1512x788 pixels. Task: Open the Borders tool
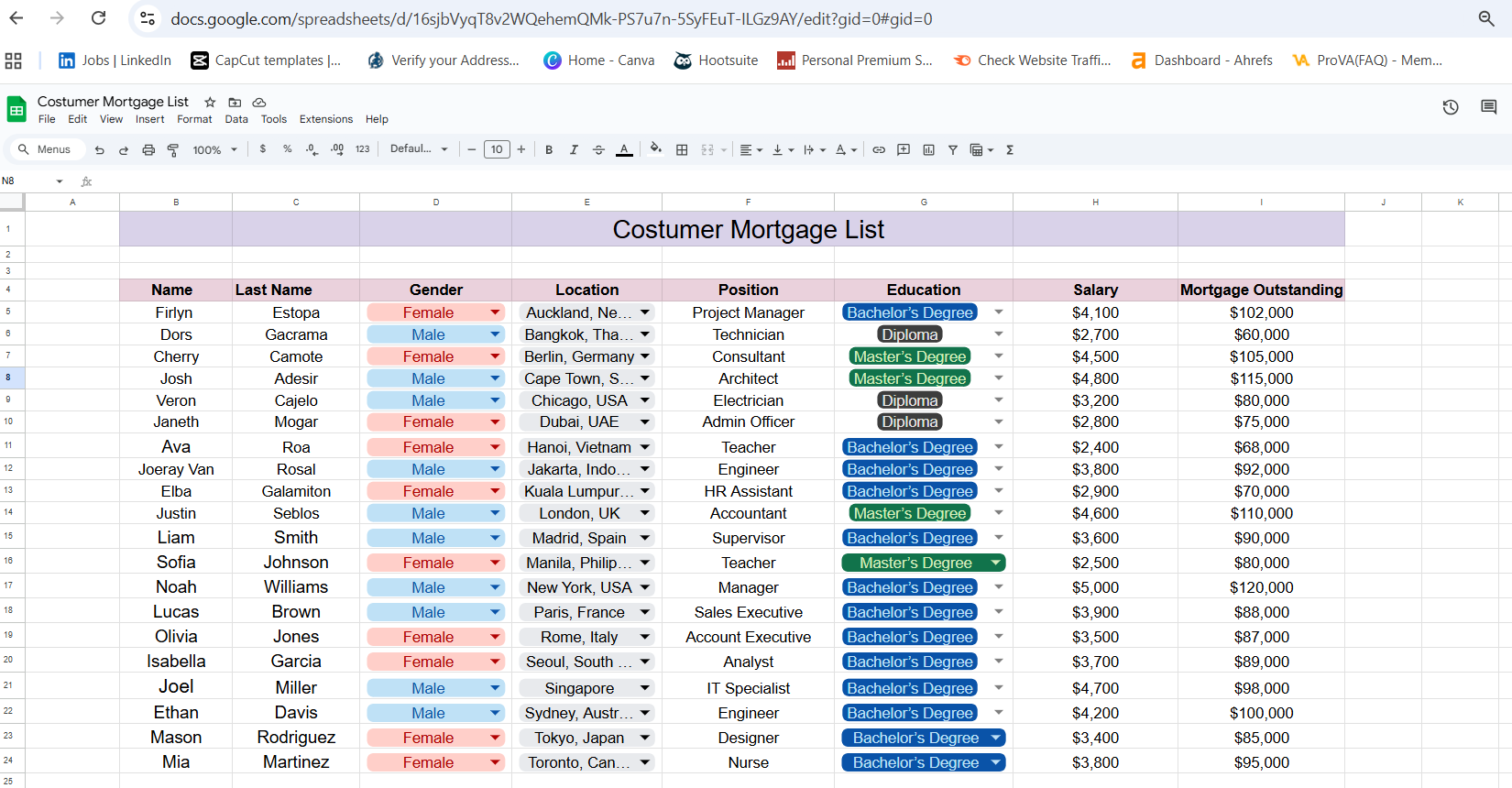click(682, 150)
